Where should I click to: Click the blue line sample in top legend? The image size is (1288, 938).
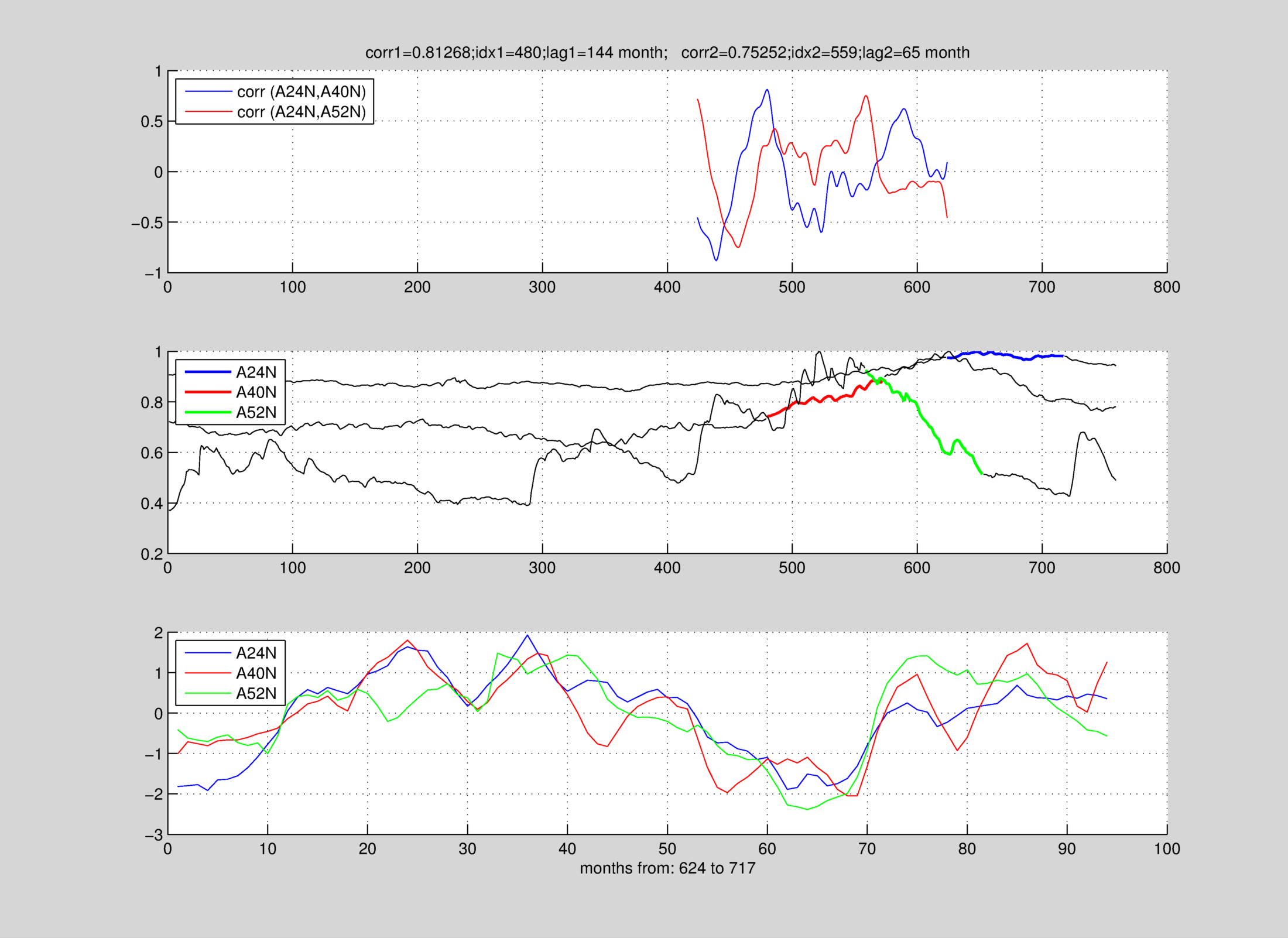tap(208, 92)
